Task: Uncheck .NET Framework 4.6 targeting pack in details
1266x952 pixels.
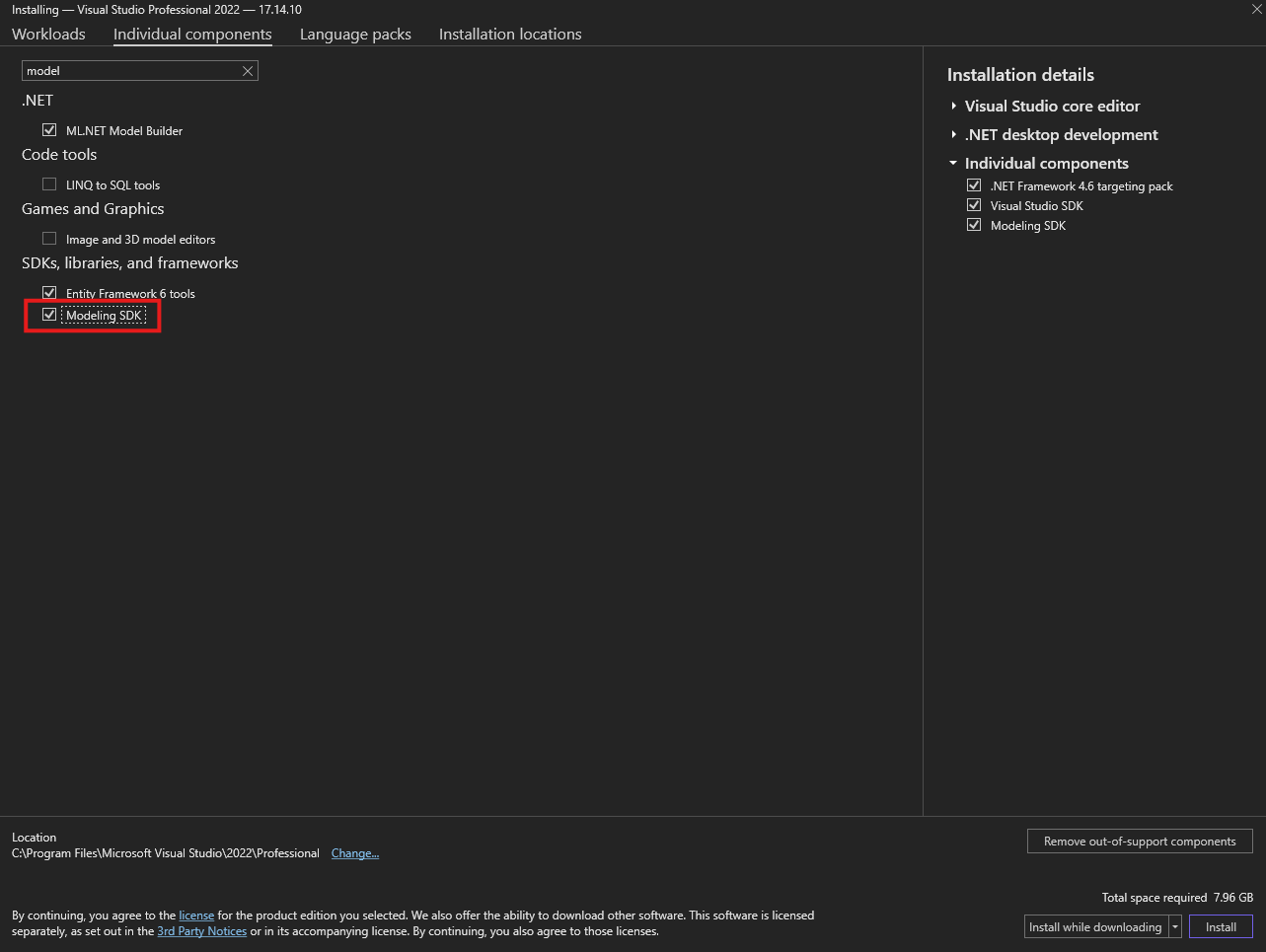Action: (974, 185)
